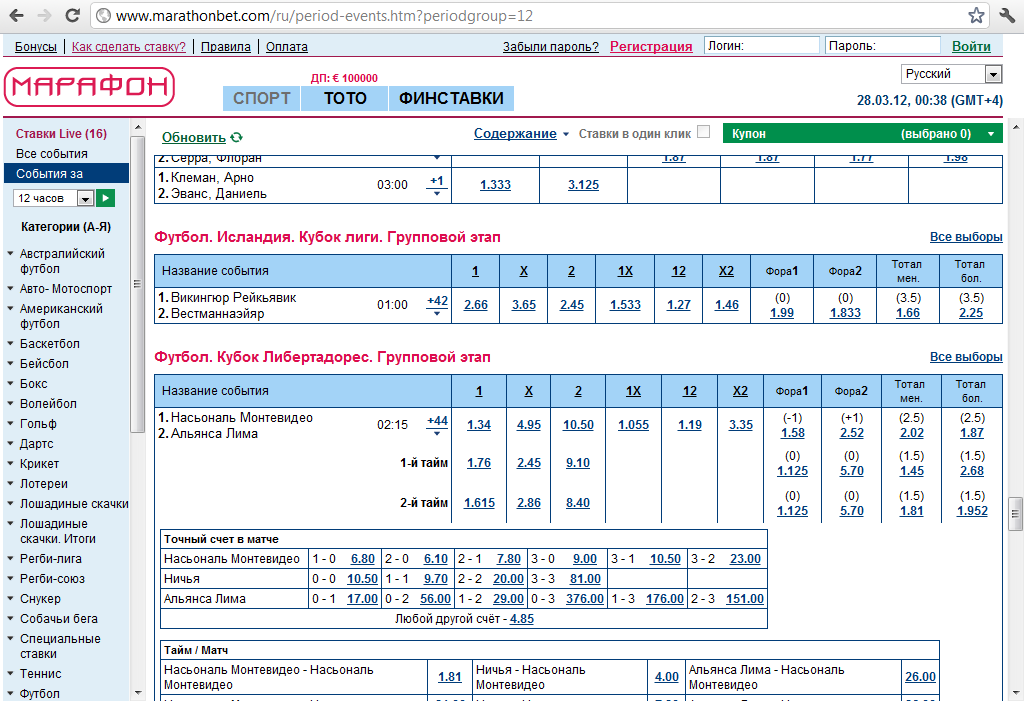Select odds 10.50 for Альянса Лима win

coord(578,425)
